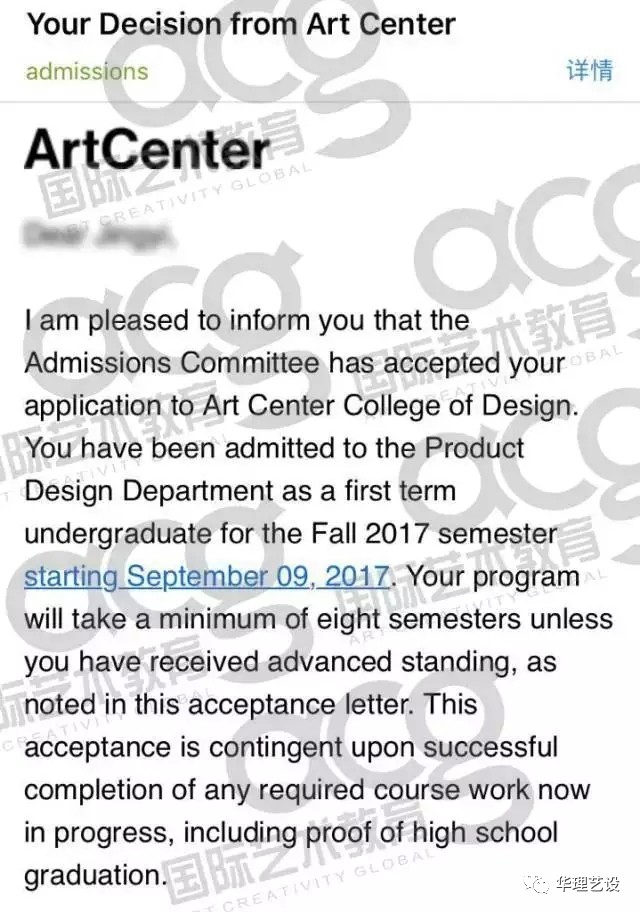Click the bold ArtCenter logo heading
Viewport: 640px width, 912px height.
(147, 149)
